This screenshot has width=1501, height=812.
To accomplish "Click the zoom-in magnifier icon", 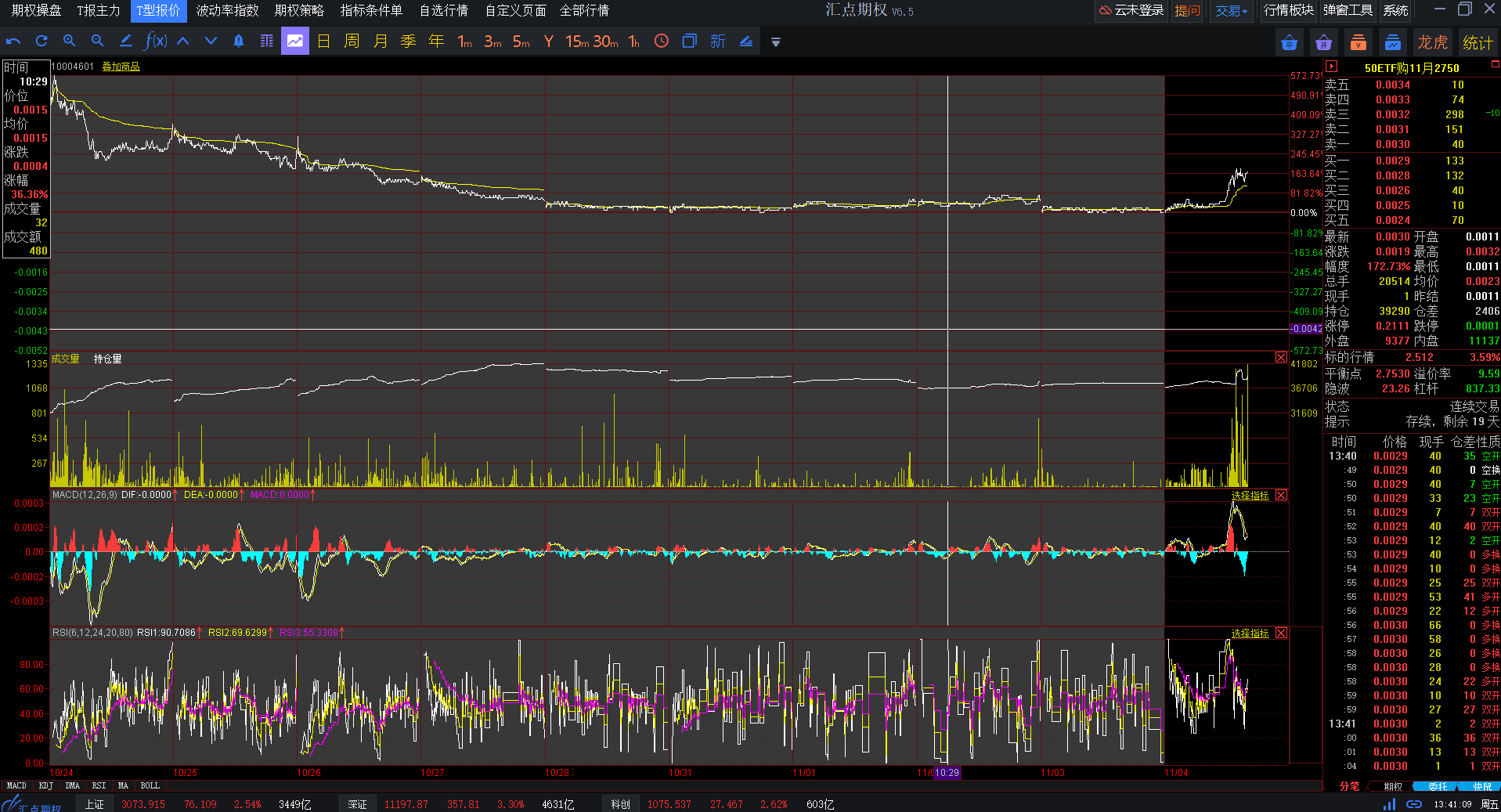I will coord(69,42).
